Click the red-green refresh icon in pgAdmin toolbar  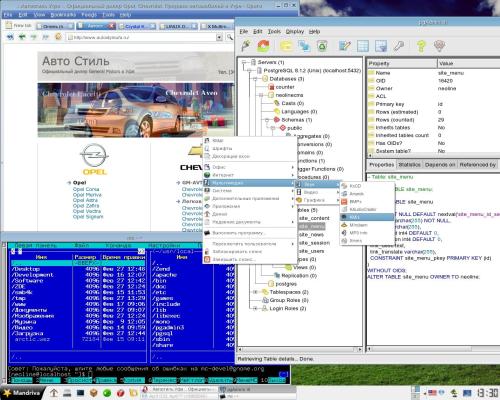click(x=263, y=46)
